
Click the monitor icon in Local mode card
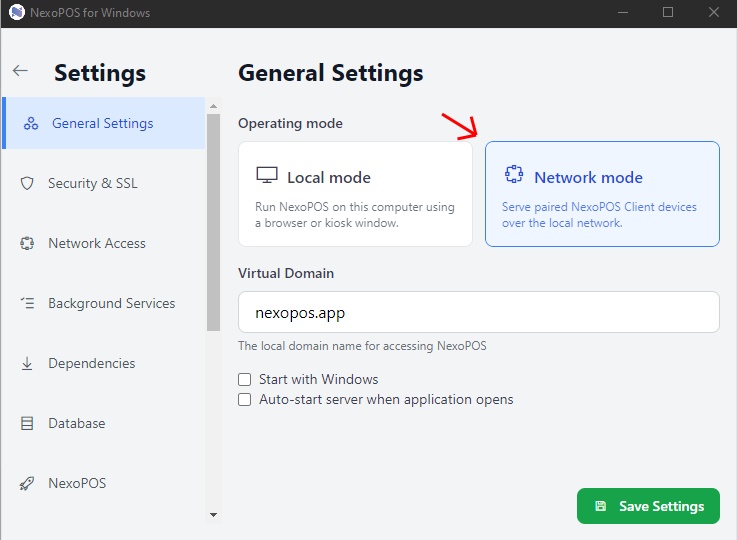click(x=267, y=175)
